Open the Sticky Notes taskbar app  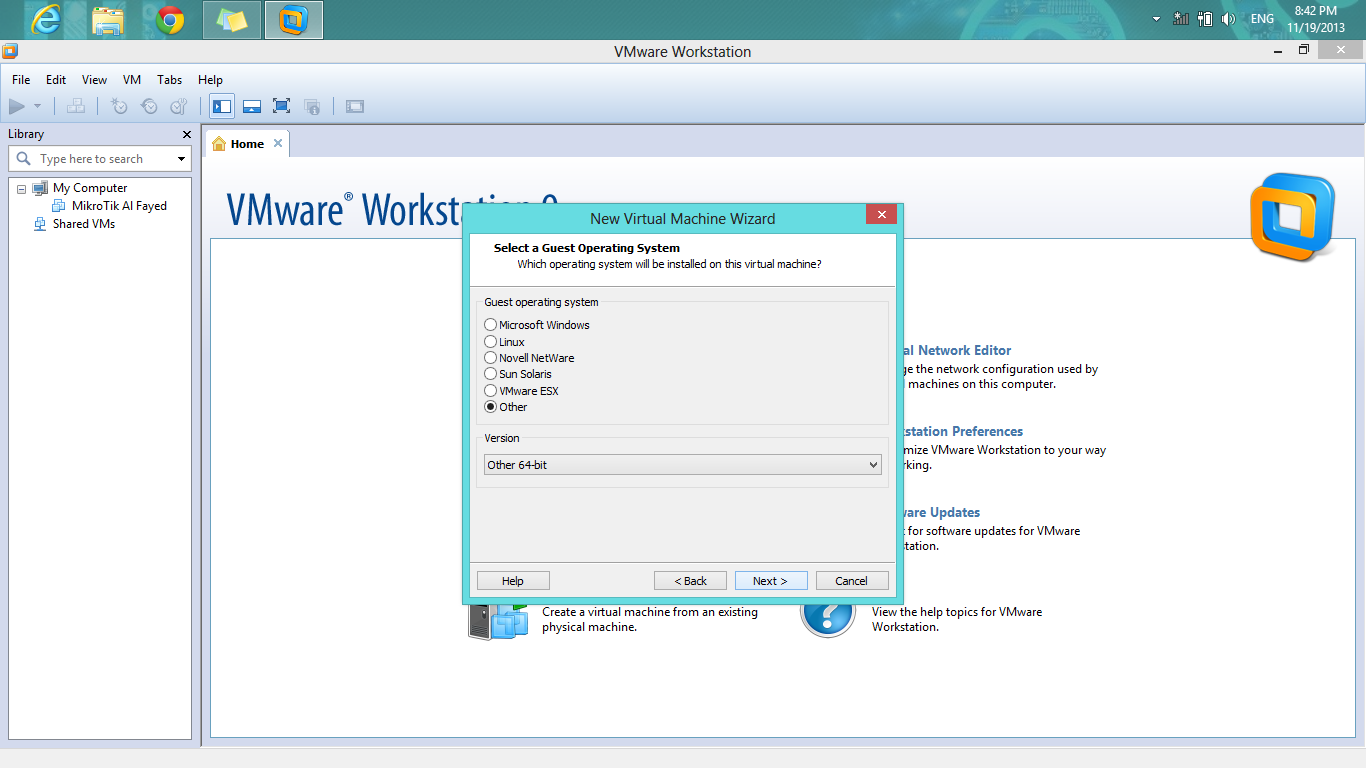click(232, 20)
